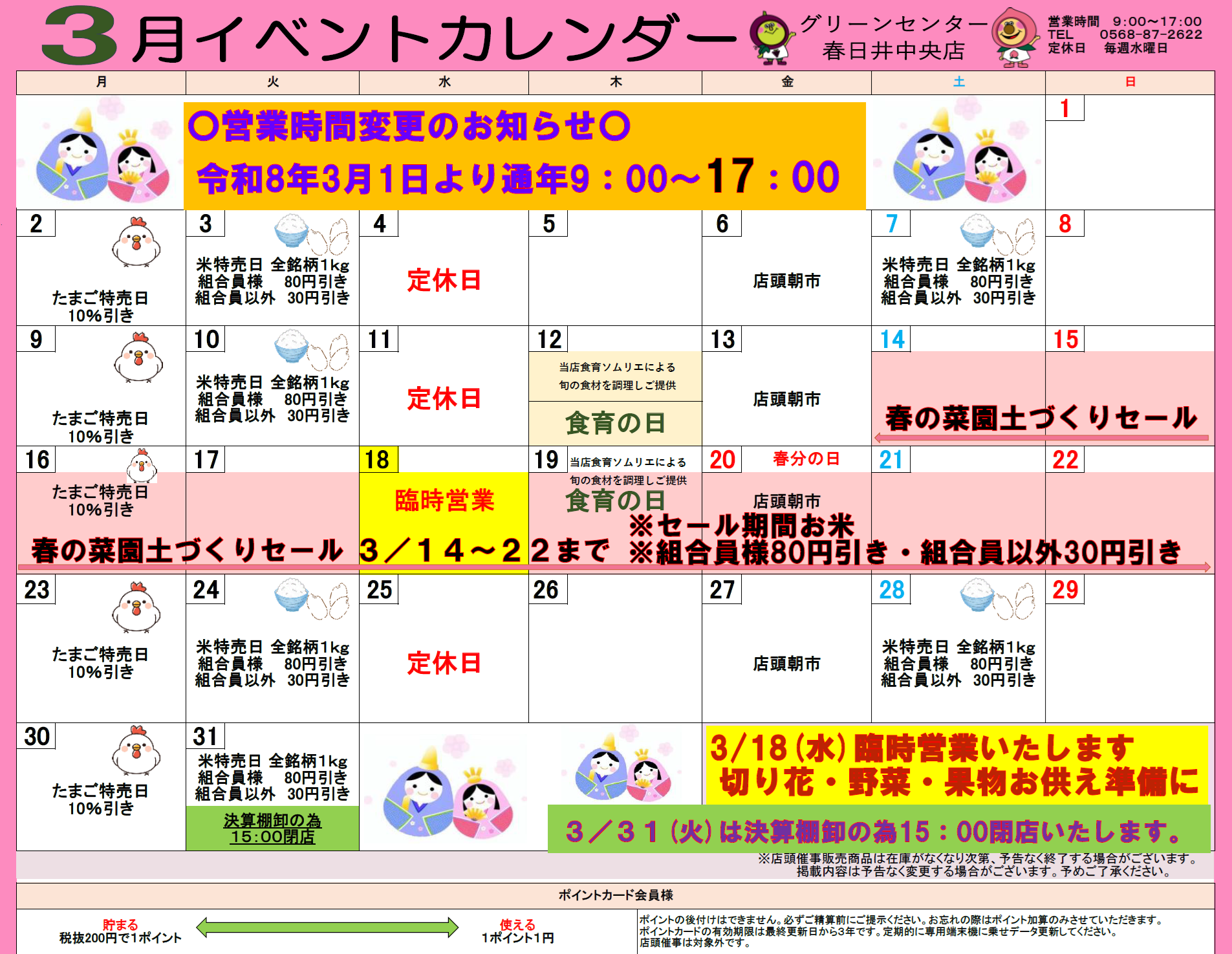The image size is (1232, 954).
Task: Click the red 臨時営業 label on March 18
Action: [x=444, y=501]
